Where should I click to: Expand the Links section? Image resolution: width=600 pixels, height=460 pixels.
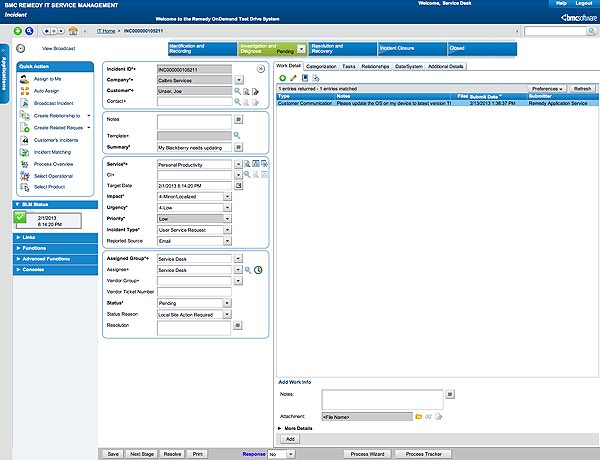tap(55, 238)
